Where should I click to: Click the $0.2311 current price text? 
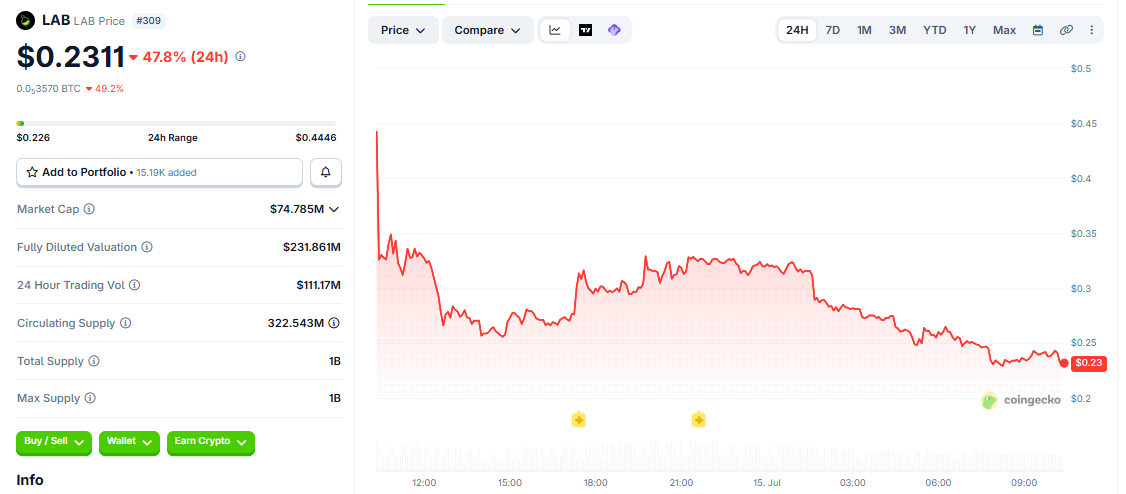click(x=70, y=57)
